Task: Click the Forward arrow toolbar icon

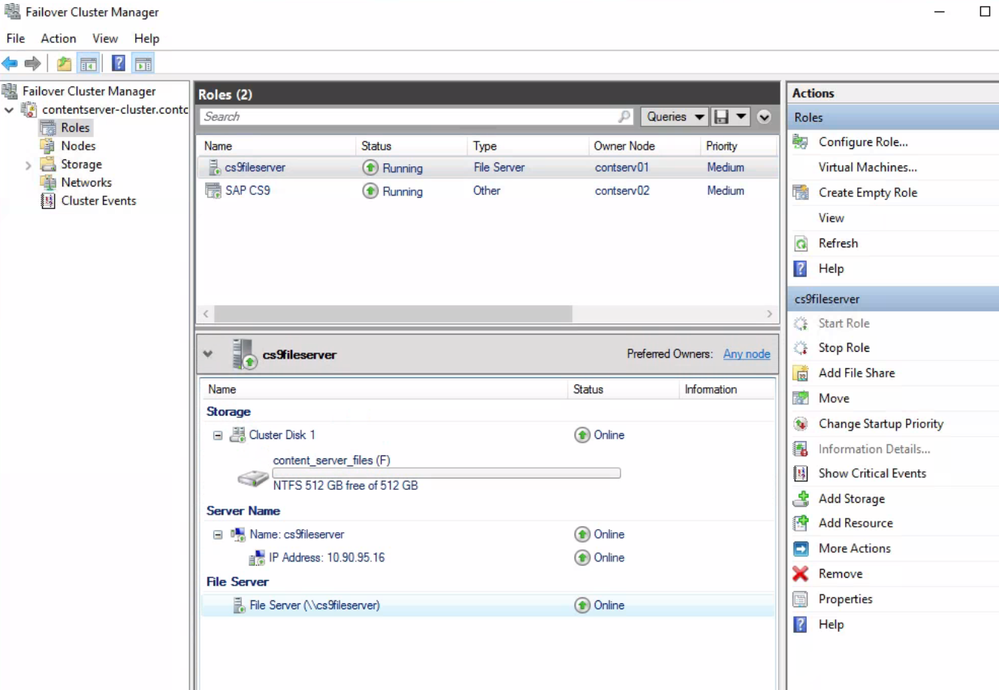Action: pyautogui.click(x=32, y=63)
